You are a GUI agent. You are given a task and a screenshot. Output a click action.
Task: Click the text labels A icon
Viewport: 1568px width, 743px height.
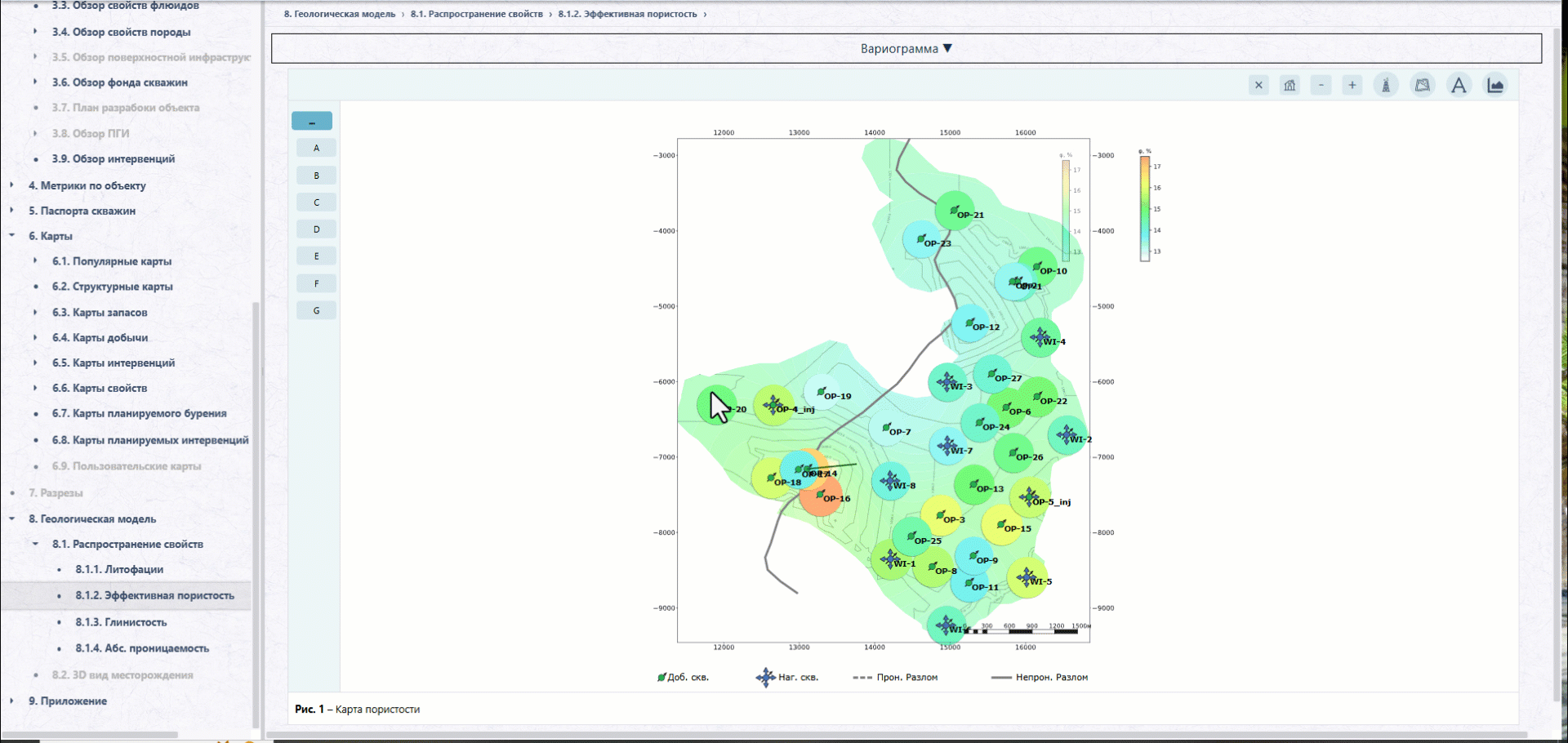(x=1459, y=85)
